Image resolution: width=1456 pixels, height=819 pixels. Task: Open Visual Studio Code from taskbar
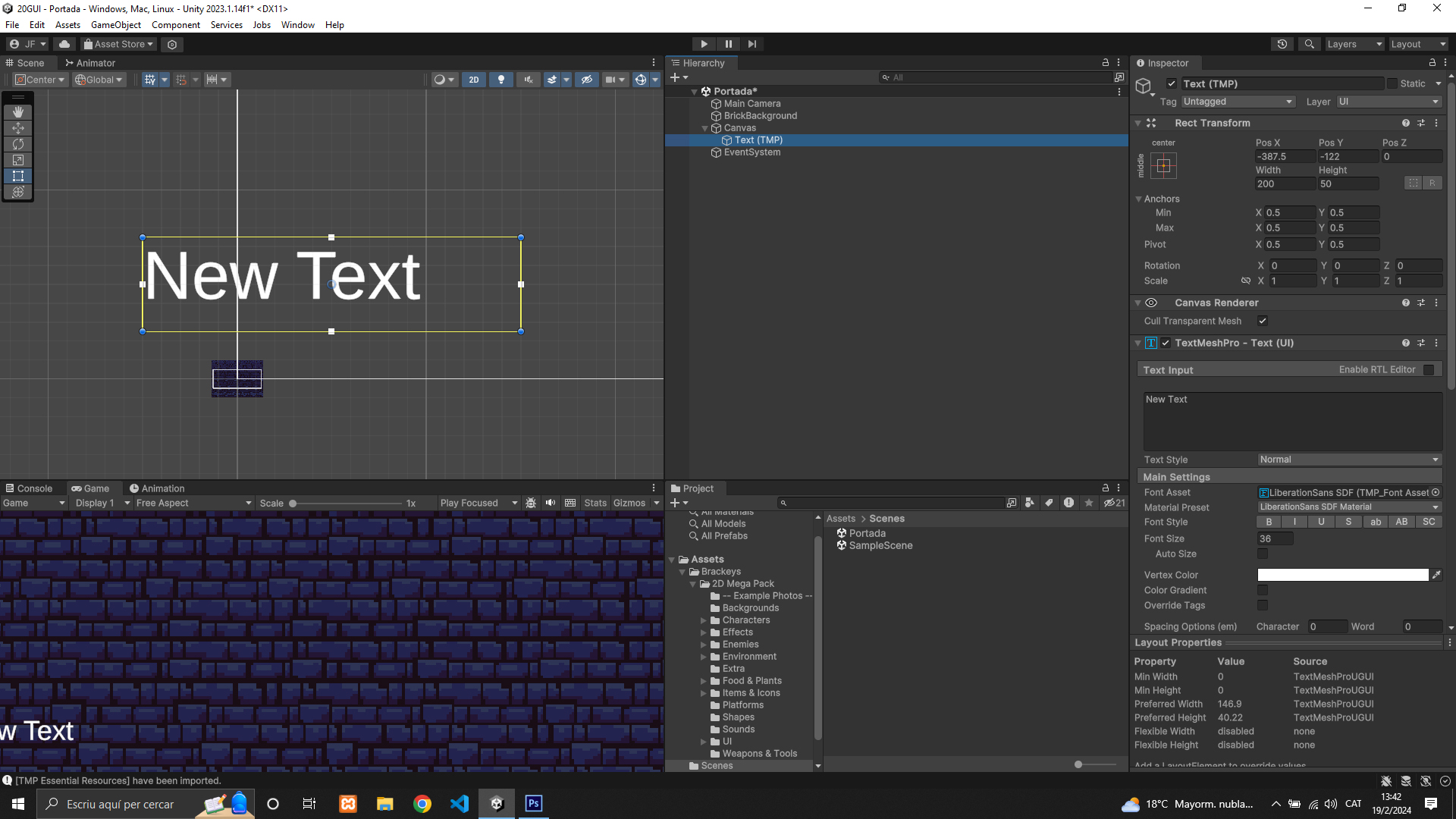point(460,804)
